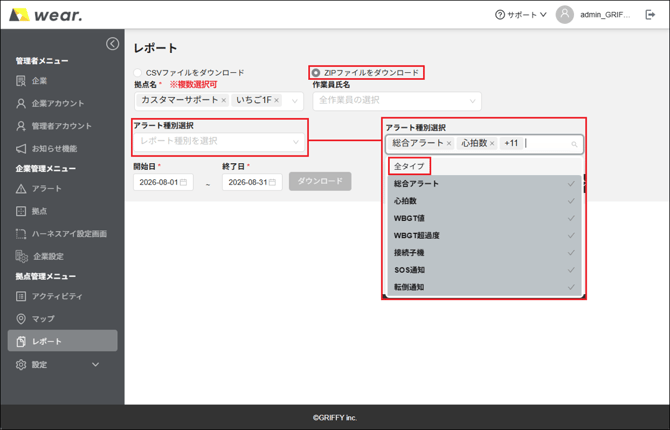670x430 pixels.
Task: Select ZIPファイルをダウンロード radio button
Action: (x=316, y=73)
